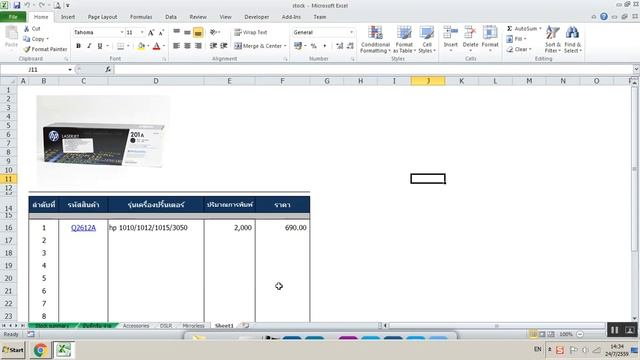Toggle Underline formatting
640x360 pixels.
coord(100,46)
